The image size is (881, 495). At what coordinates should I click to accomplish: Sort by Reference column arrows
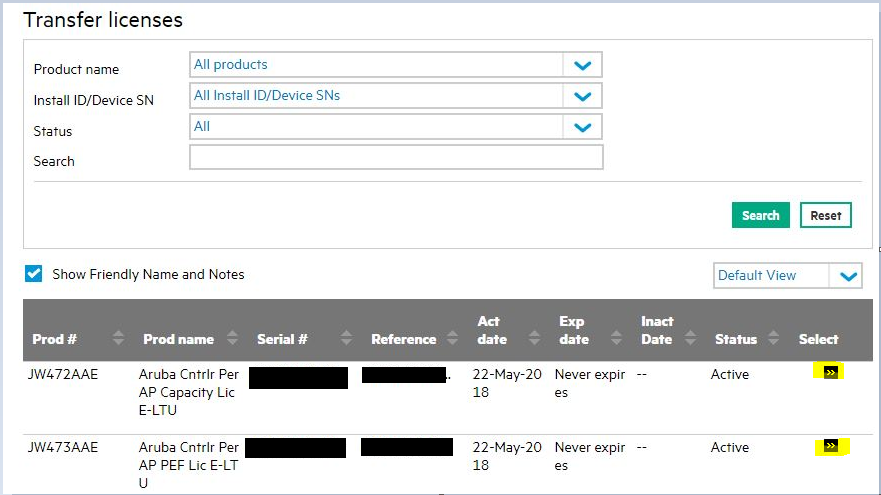452,338
